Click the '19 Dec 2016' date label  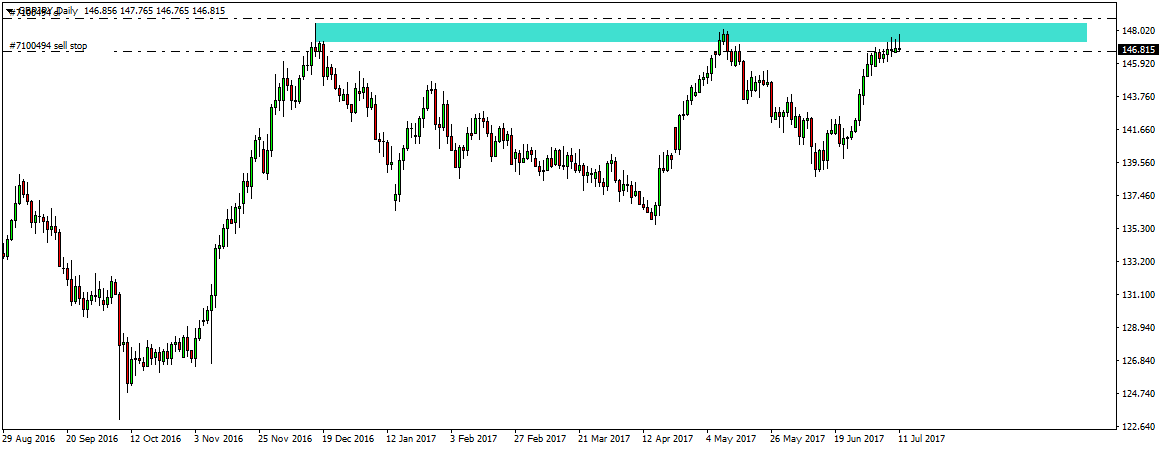[350, 437]
